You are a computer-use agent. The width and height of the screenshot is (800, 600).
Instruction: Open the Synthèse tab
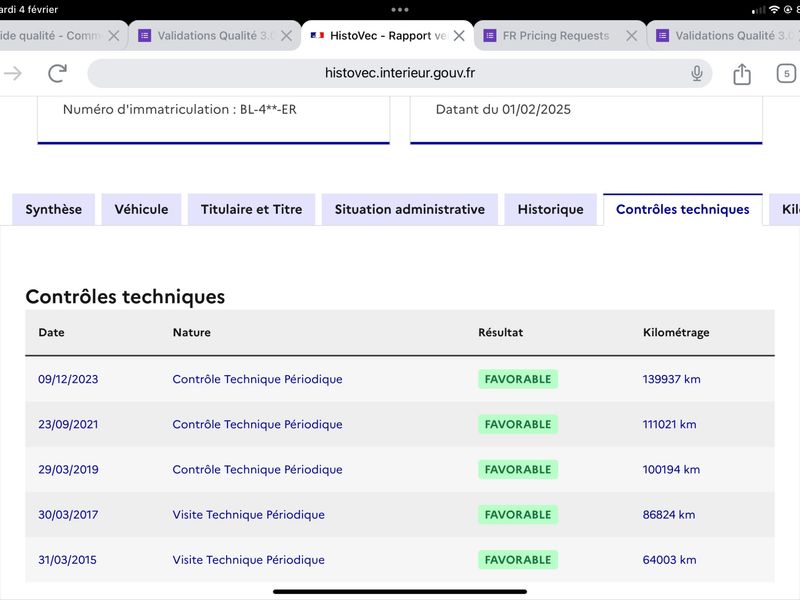pyautogui.click(x=54, y=210)
